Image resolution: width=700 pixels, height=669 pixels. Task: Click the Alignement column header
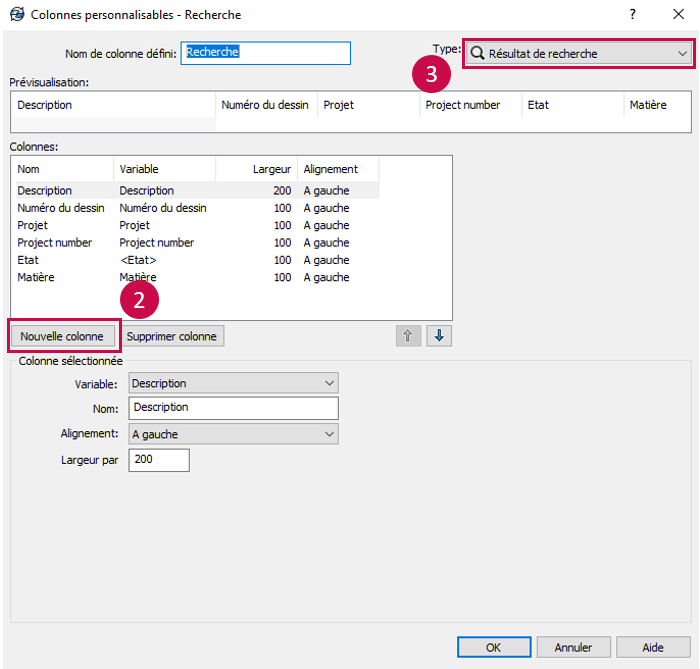(x=338, y=169)
